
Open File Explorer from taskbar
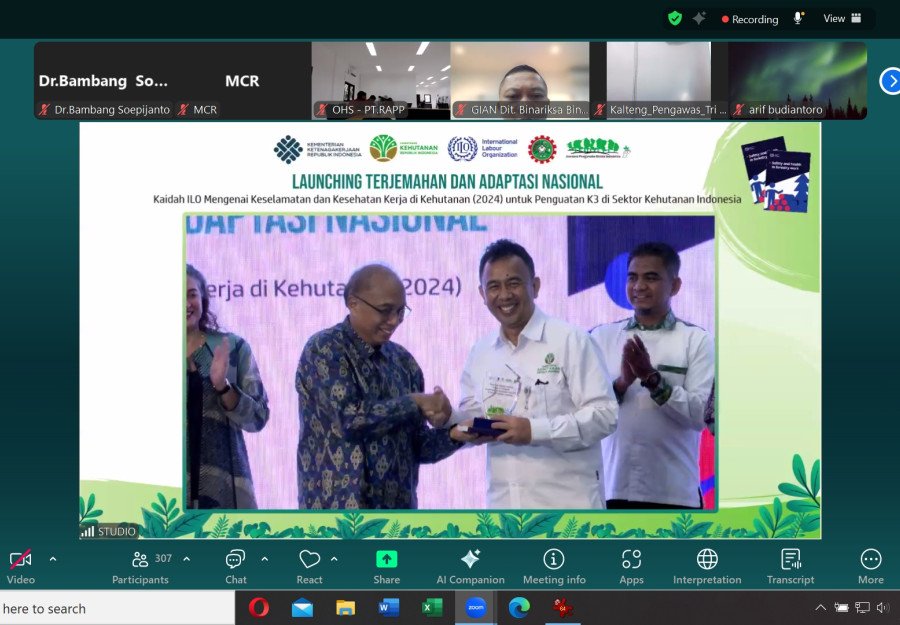click(x=345, y=607)
